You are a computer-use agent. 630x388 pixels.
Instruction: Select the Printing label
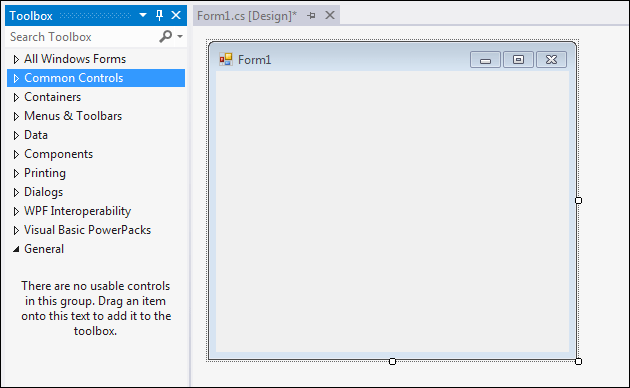(45, 173)
